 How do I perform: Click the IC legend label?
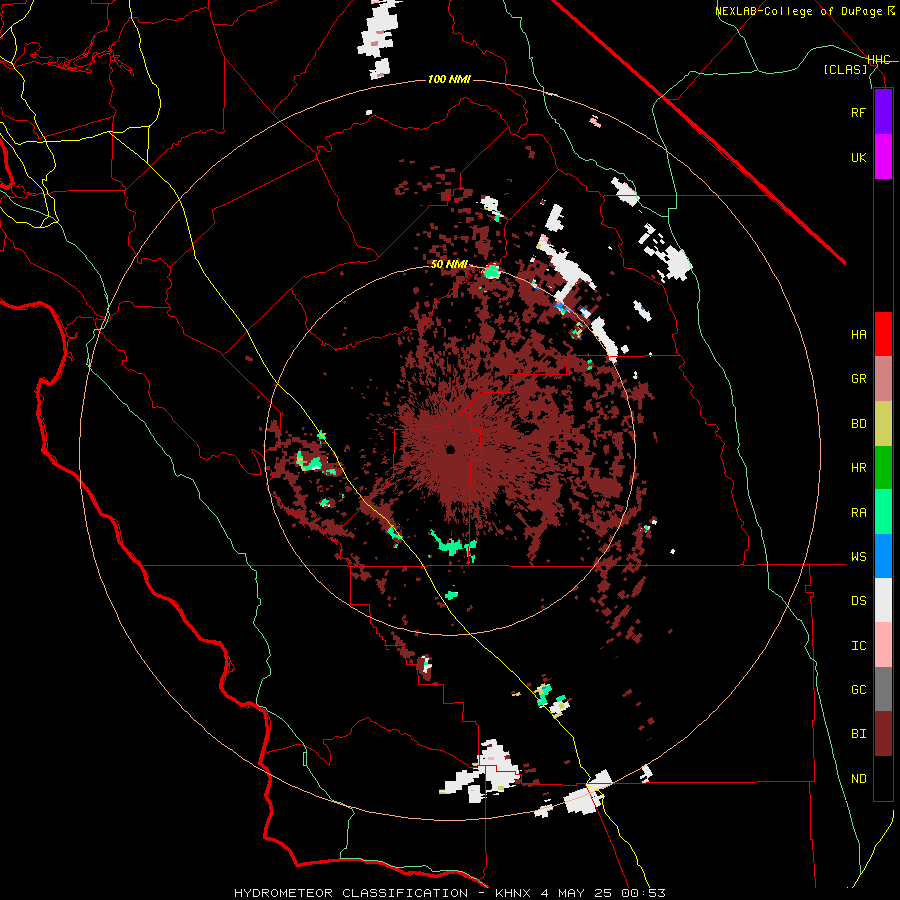click(x=858, y=646)
